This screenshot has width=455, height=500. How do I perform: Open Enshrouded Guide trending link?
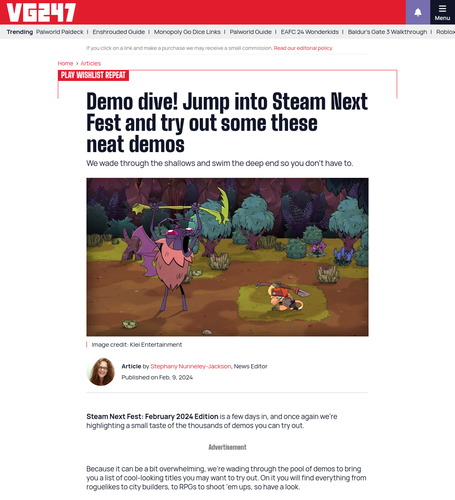pyautogui.click(x=119, y=32)
